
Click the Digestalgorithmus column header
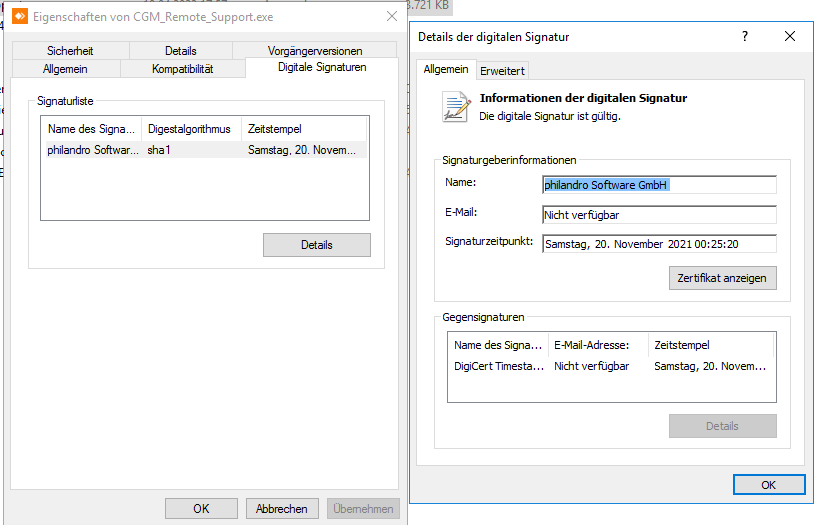point(189,129)
